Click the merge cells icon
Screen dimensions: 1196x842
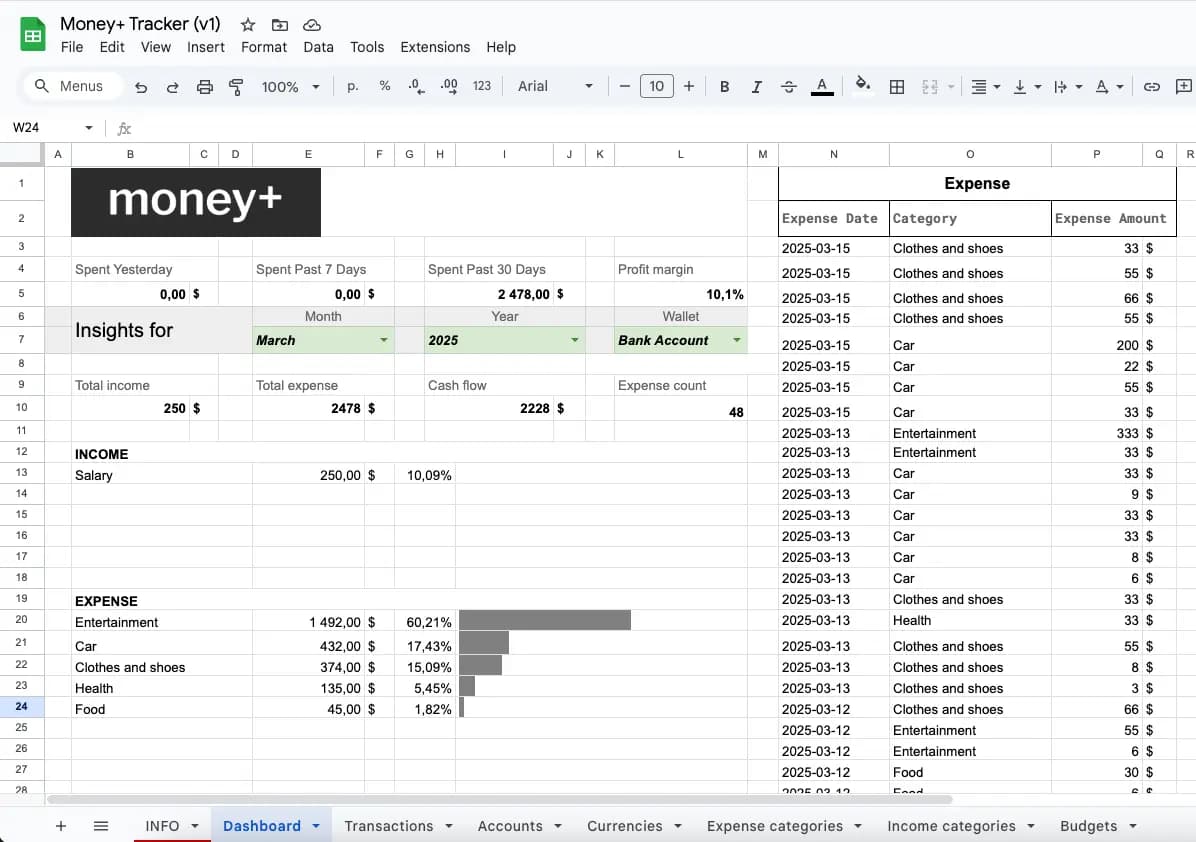[930, 87]
